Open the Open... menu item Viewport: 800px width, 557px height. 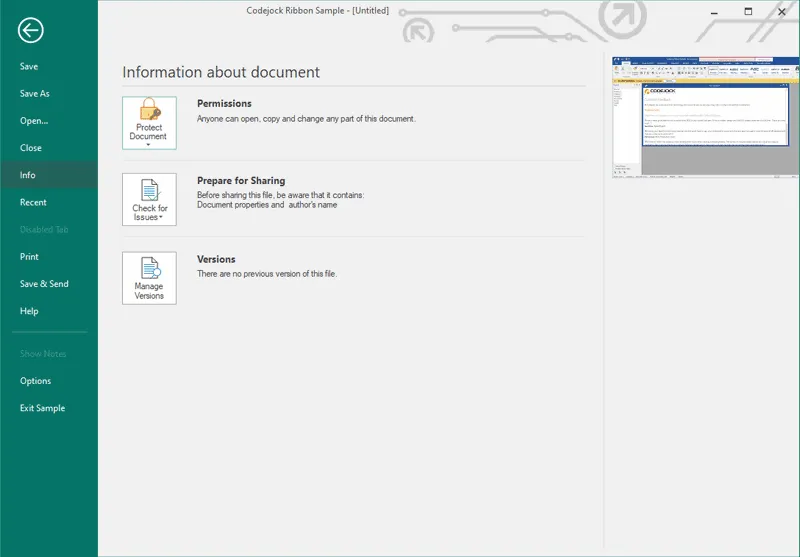(x=34, y=121)
